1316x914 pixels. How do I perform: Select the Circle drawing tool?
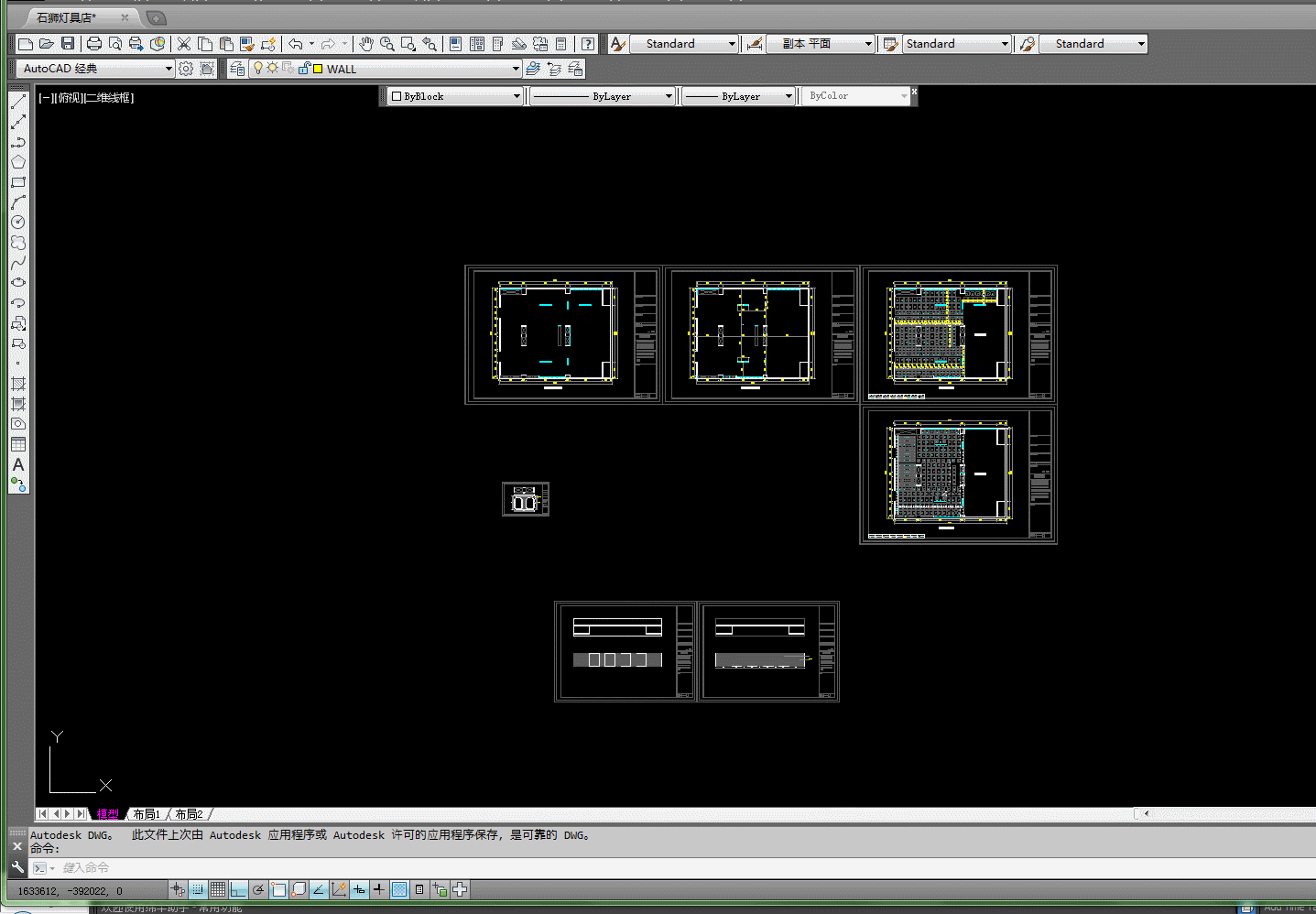[18, 223]
